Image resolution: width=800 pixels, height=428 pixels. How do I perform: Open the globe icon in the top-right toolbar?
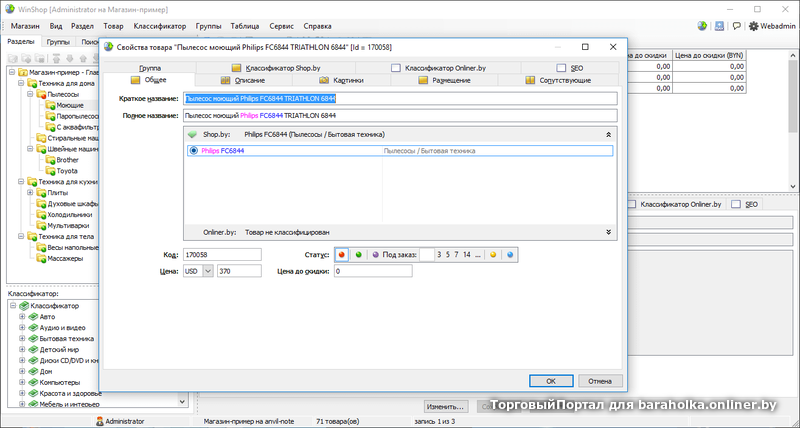702,26
